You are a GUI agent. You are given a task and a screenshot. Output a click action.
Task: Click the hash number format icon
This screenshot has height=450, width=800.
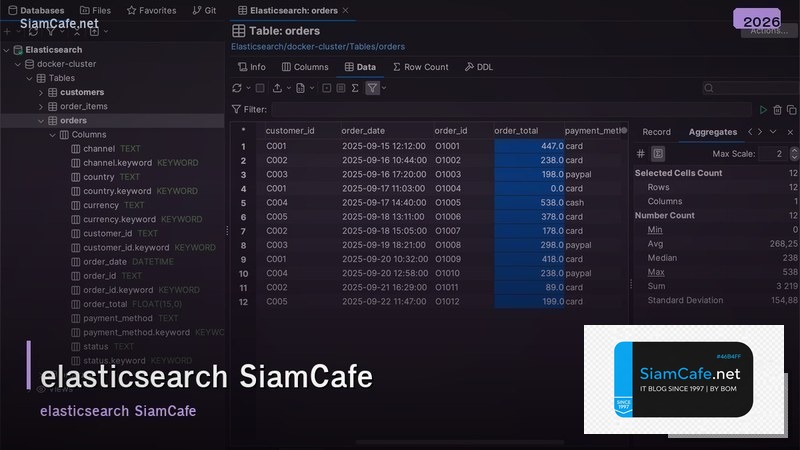click(641, 154)
